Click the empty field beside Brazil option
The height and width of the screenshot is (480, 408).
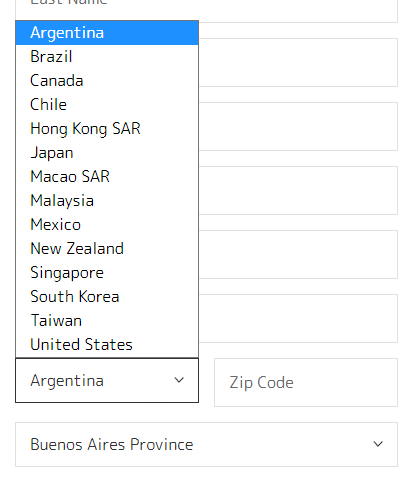tap(298, 63)
